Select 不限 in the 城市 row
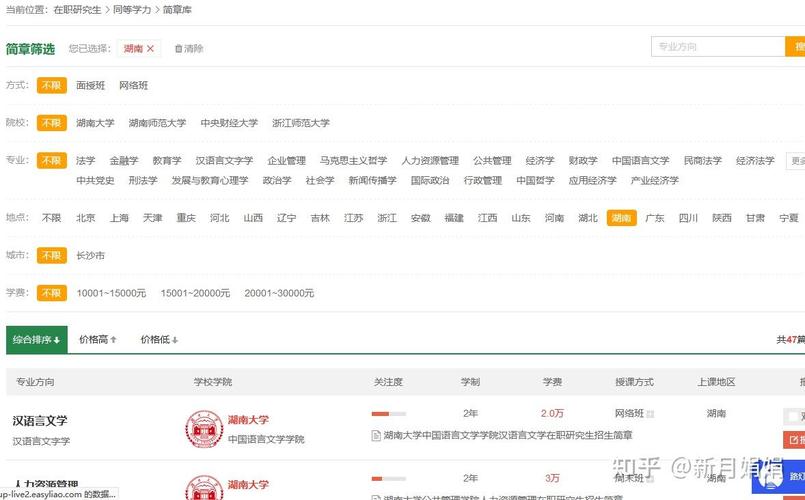This screenshot has width=805, height=500. (x=52, y=255)
